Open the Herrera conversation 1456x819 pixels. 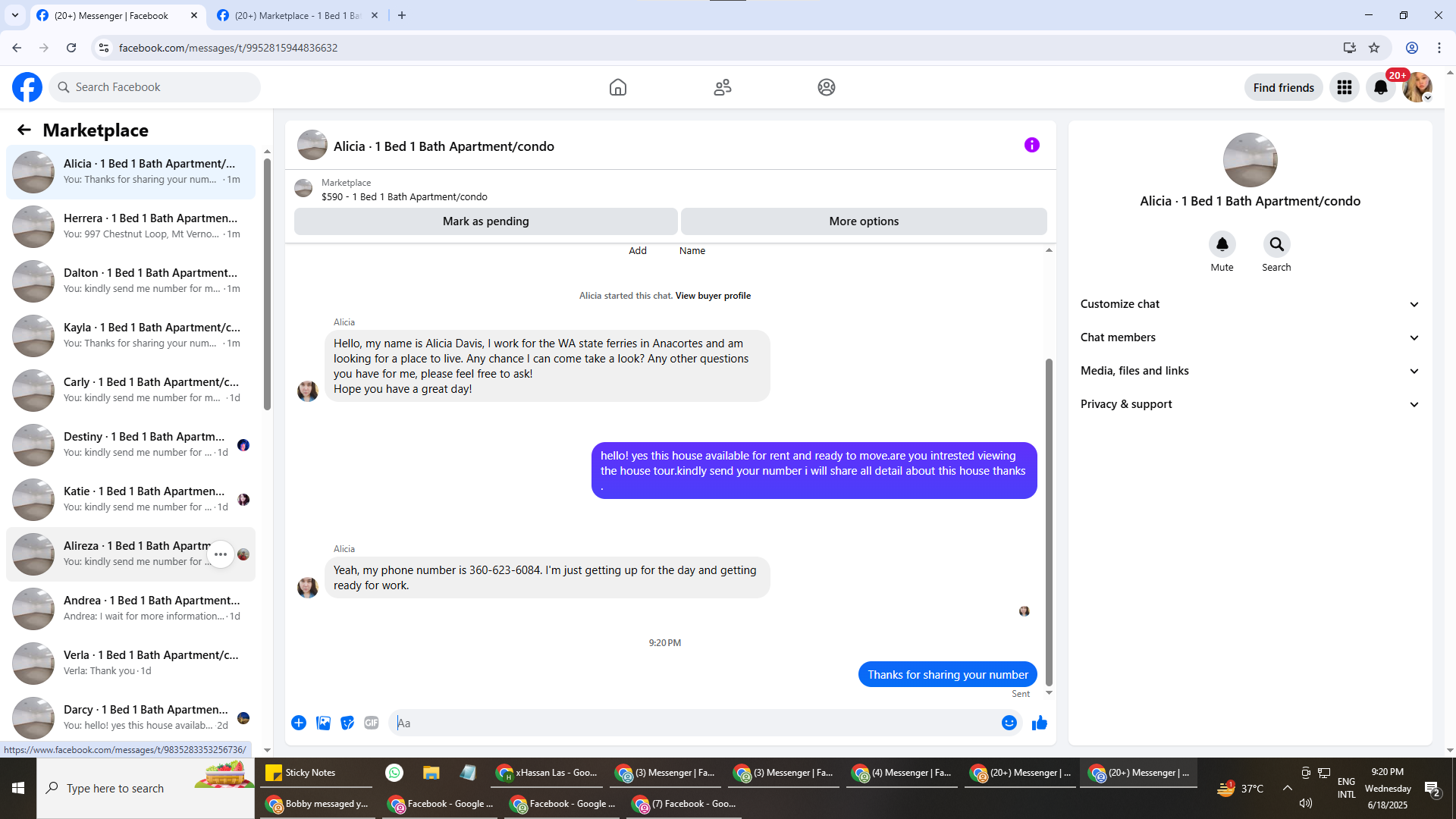click(130, 226)
